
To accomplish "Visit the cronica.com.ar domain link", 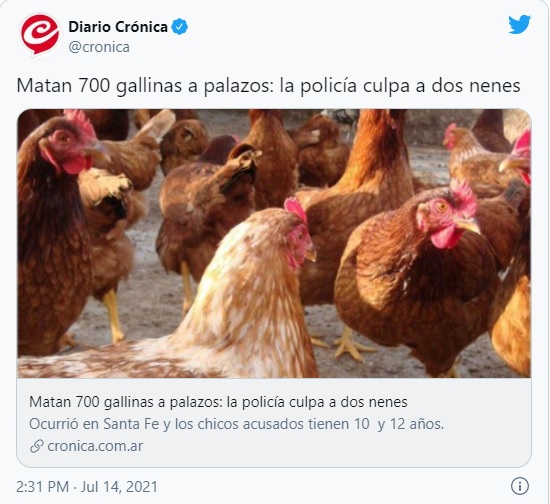I will coord(95,446).
